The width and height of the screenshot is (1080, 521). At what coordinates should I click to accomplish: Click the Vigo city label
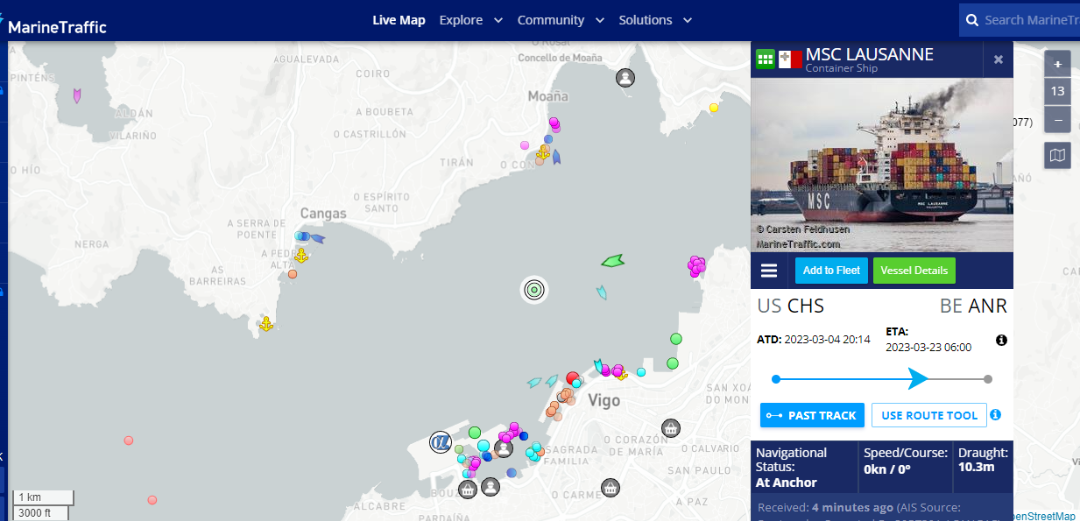click(603, 400)
